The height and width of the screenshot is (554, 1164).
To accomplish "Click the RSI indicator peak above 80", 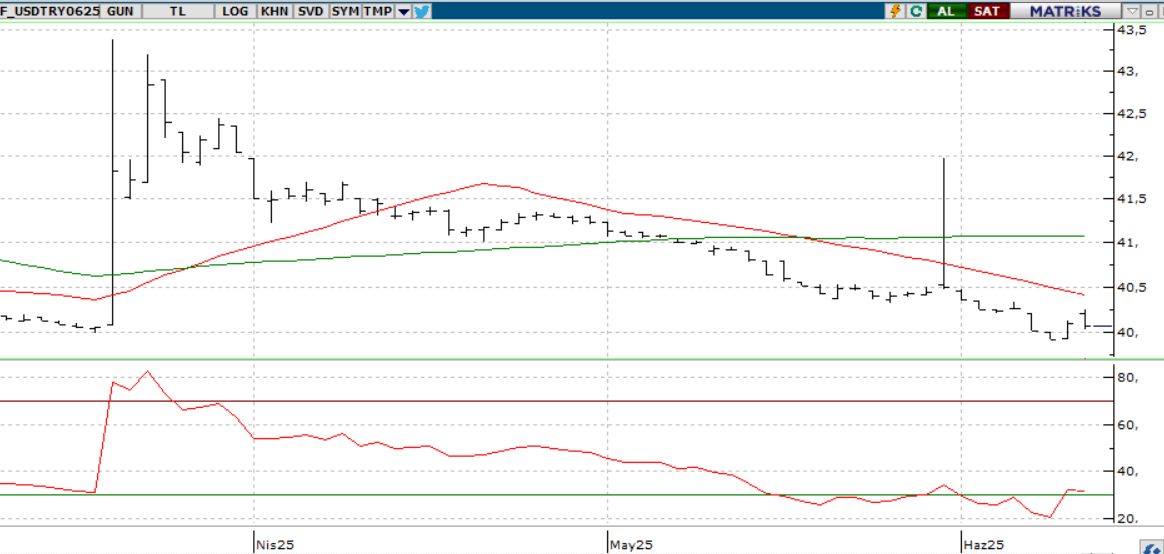I will [148, 371].
